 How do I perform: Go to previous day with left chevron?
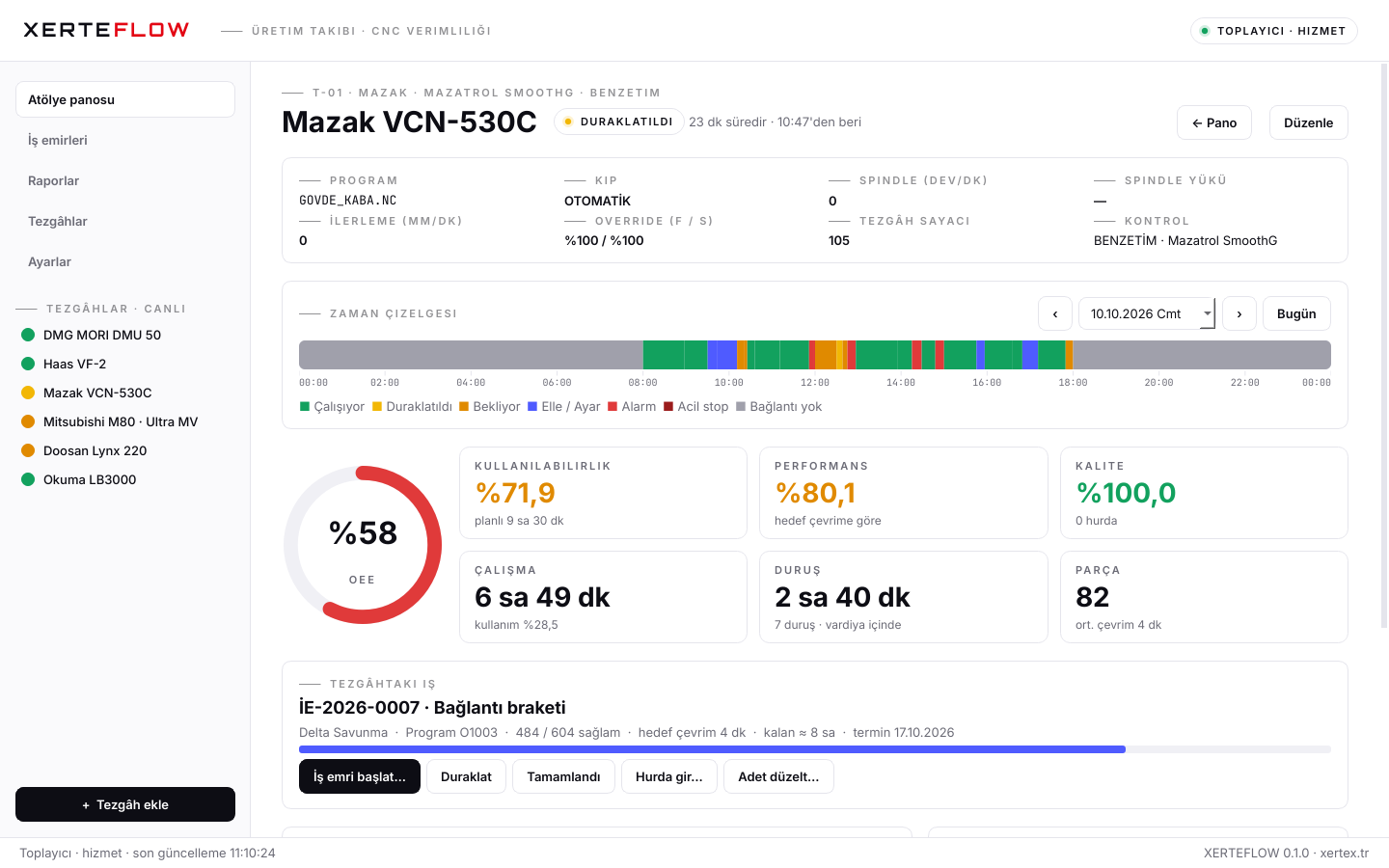tap(1054, 313)
